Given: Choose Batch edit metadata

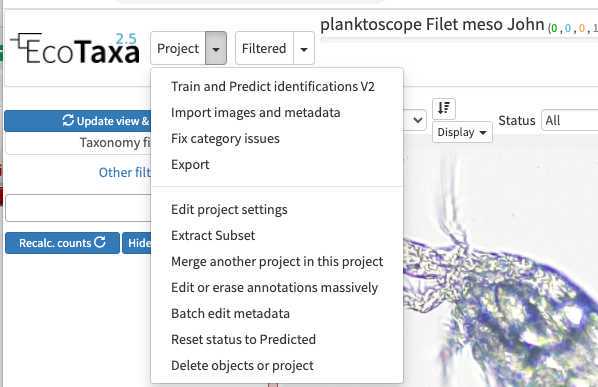Looking at the screenshot, I should pyautogui.click(x=230, y=313).
